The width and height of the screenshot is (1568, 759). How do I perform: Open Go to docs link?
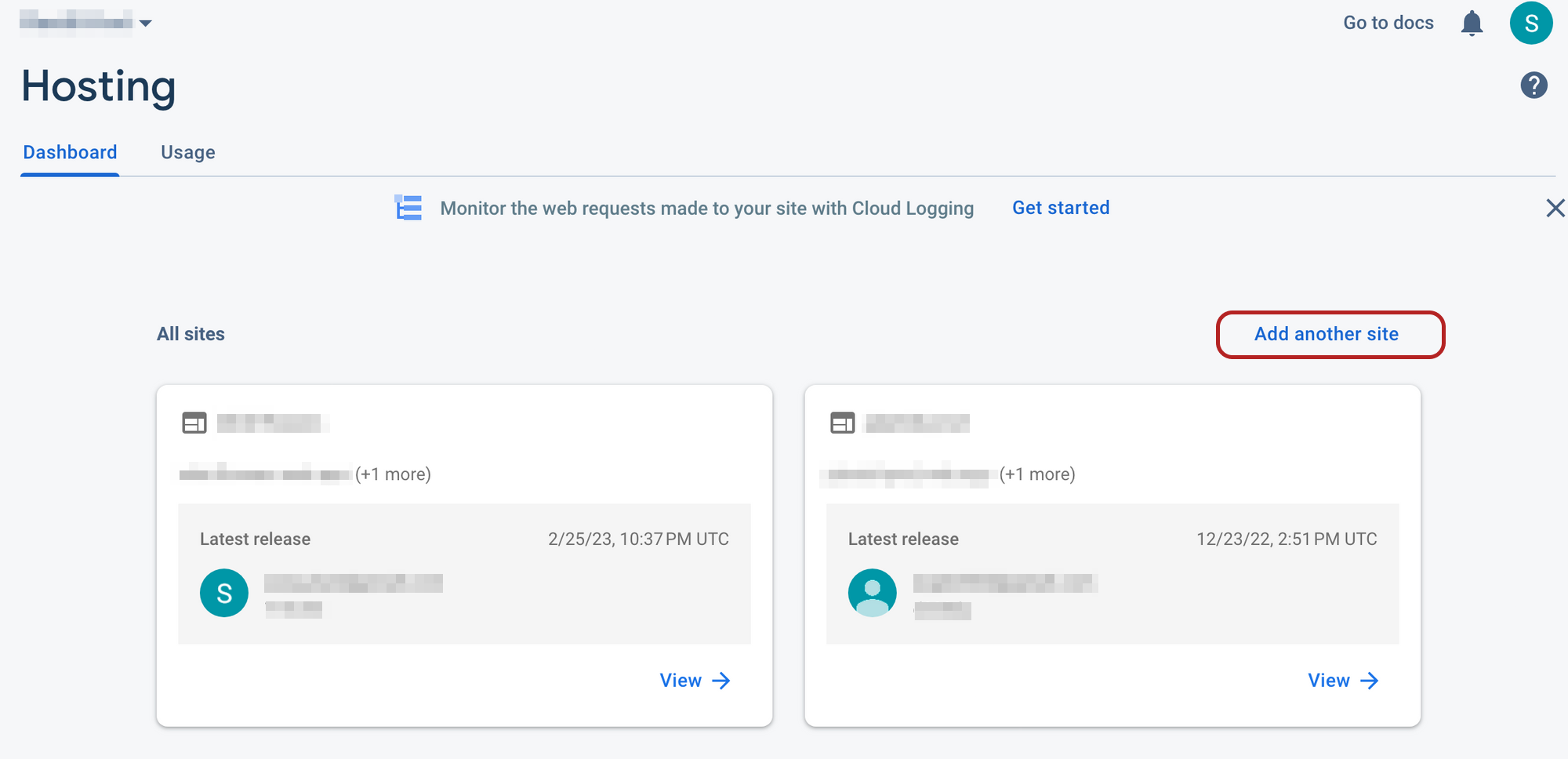coord(1388,23)
